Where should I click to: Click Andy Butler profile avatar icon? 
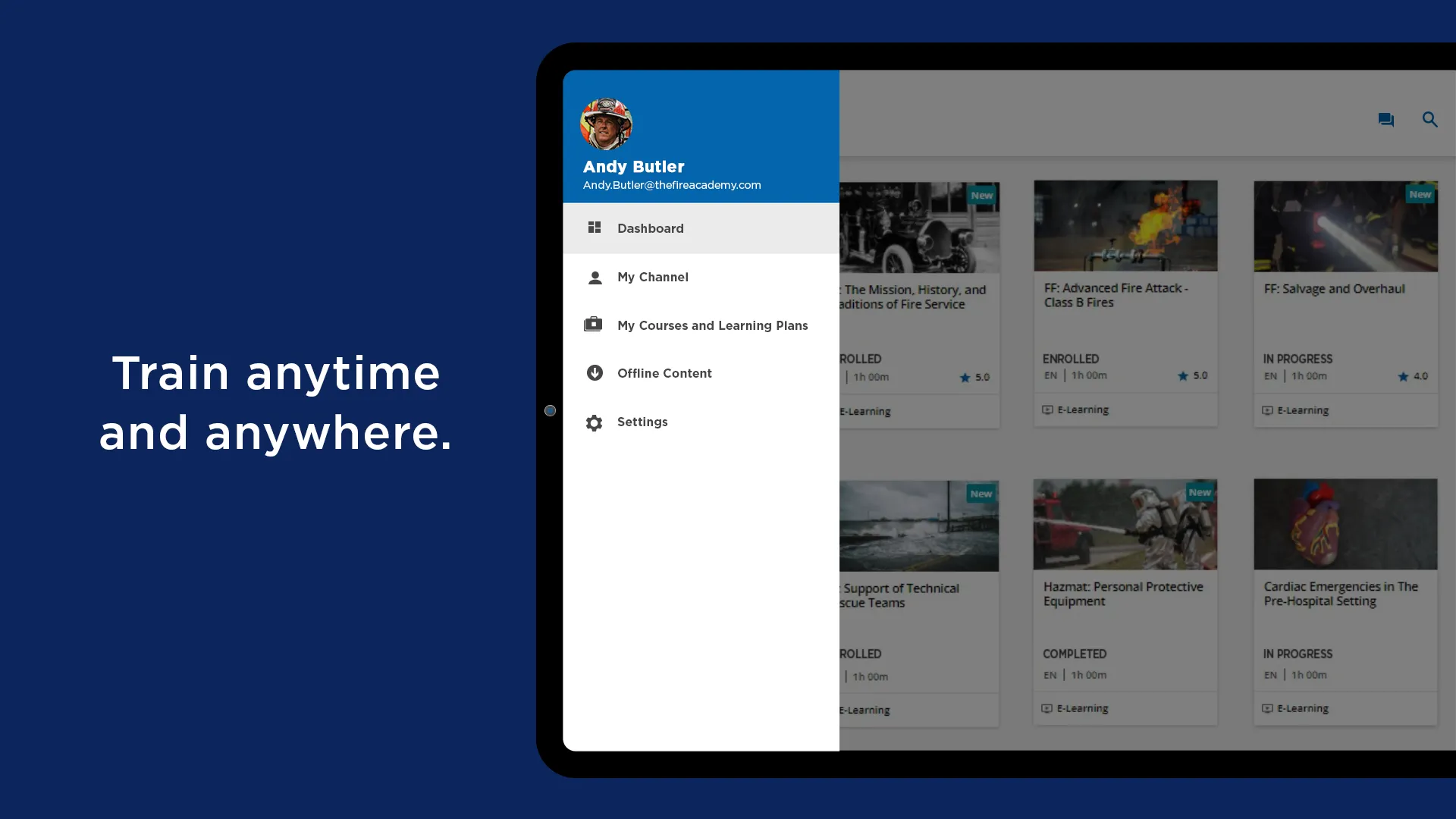[x=607, y=123]
